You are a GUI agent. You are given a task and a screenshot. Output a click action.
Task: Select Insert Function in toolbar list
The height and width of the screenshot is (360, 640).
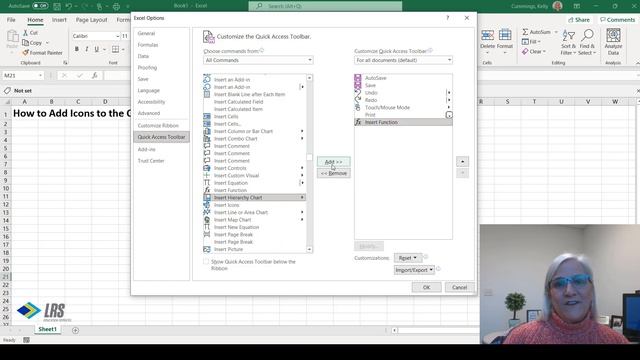click(x=403, y=122)
